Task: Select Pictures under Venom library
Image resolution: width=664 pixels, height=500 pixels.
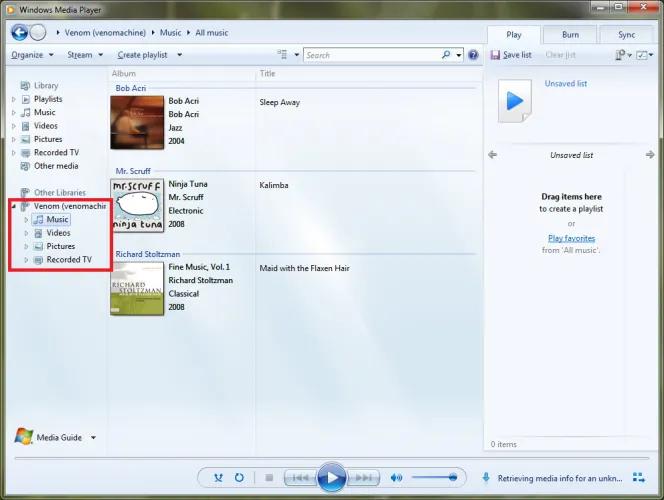Action: [x=61, y=246]
